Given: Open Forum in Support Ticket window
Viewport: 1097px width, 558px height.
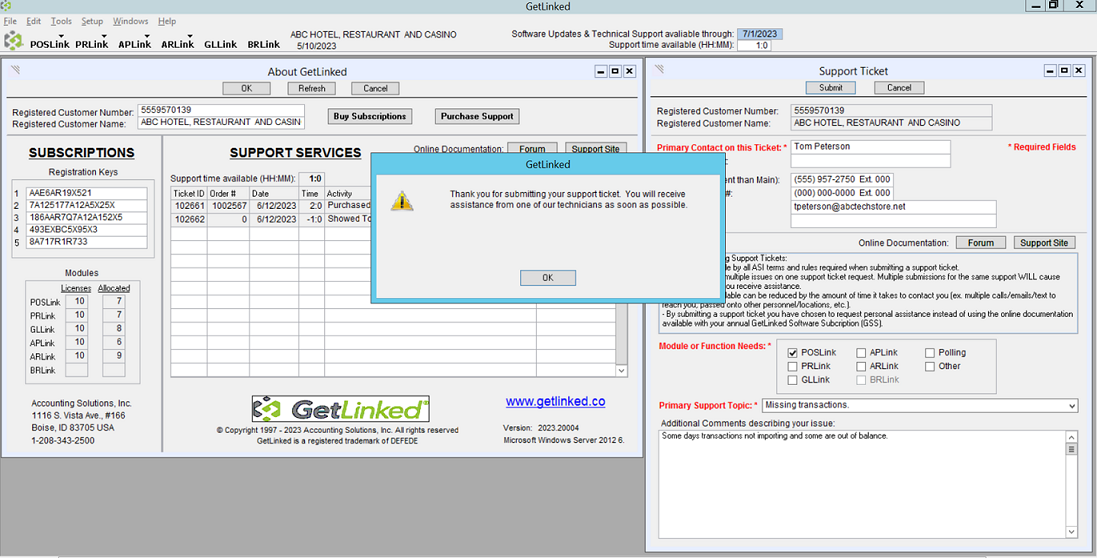Looking at the screenshot, I should (981, 243).
